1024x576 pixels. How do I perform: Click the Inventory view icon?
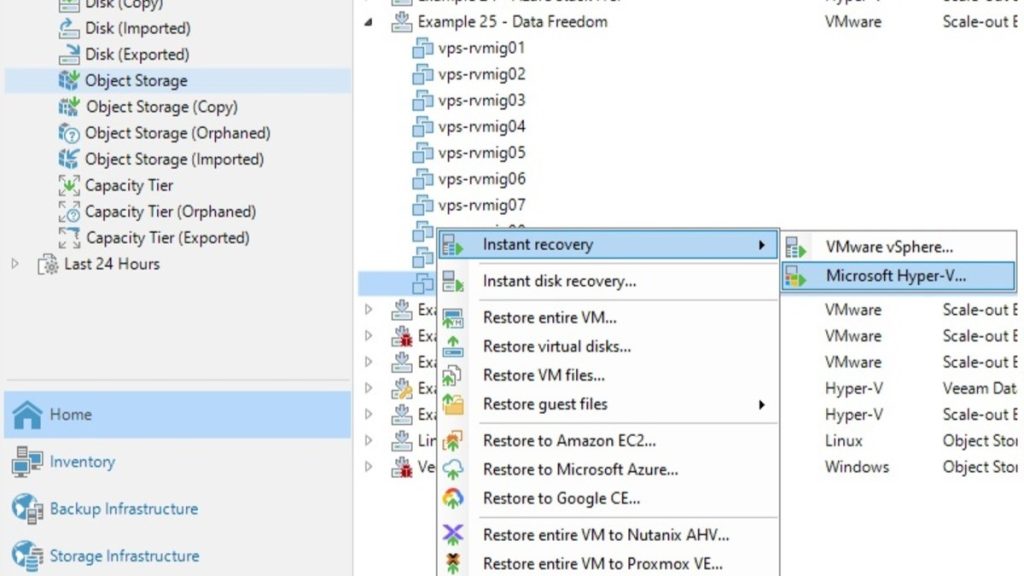(27, 462)
